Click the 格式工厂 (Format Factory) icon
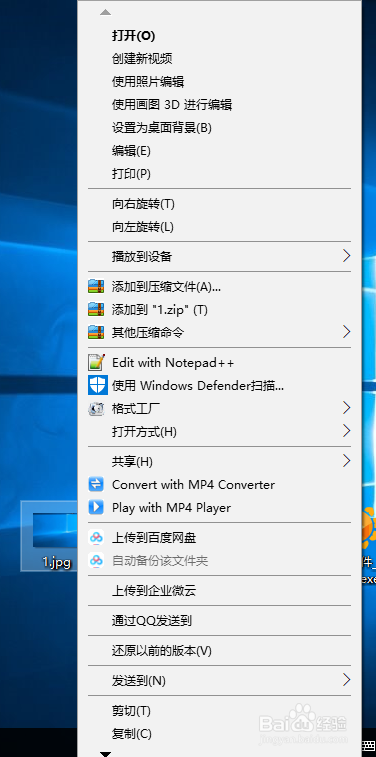Screen dimensions: 376x757 point(96,408)
